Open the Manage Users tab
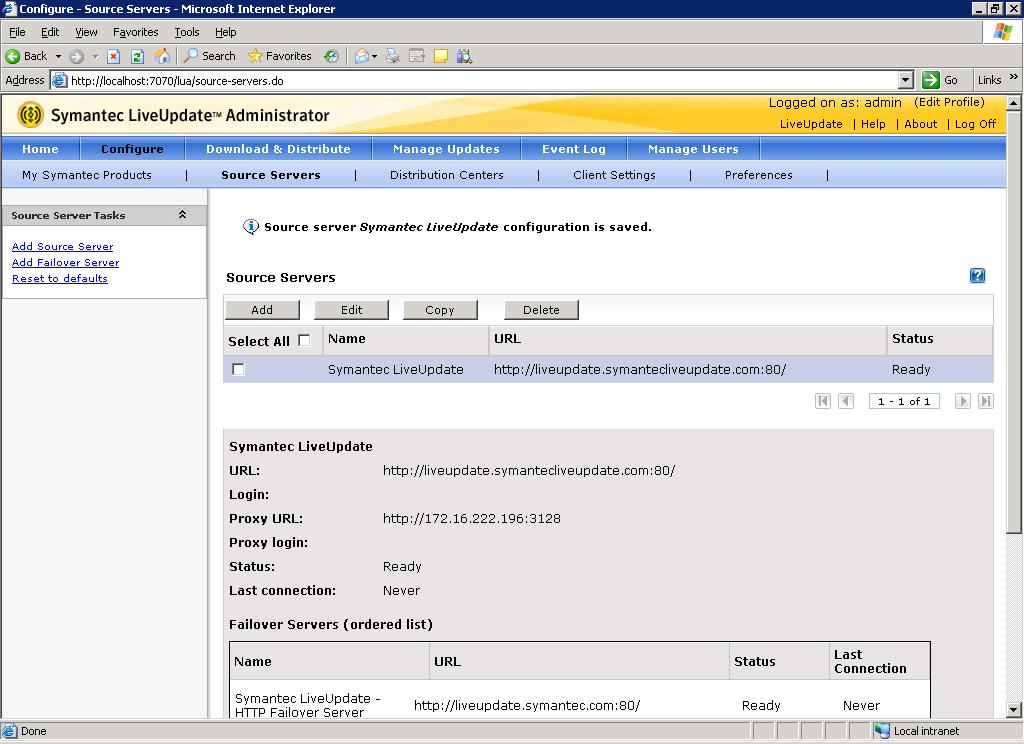Screen dimensions: 1024x744 693,149
